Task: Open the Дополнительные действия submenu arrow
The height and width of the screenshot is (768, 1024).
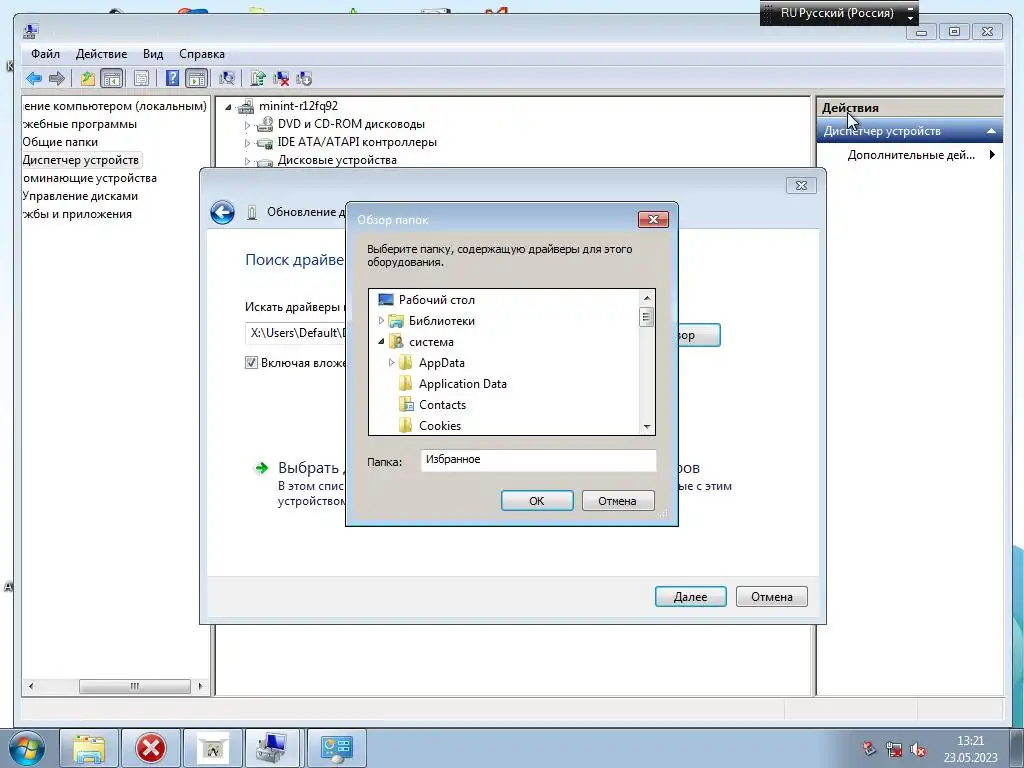Action: click(x=992, y=155)
